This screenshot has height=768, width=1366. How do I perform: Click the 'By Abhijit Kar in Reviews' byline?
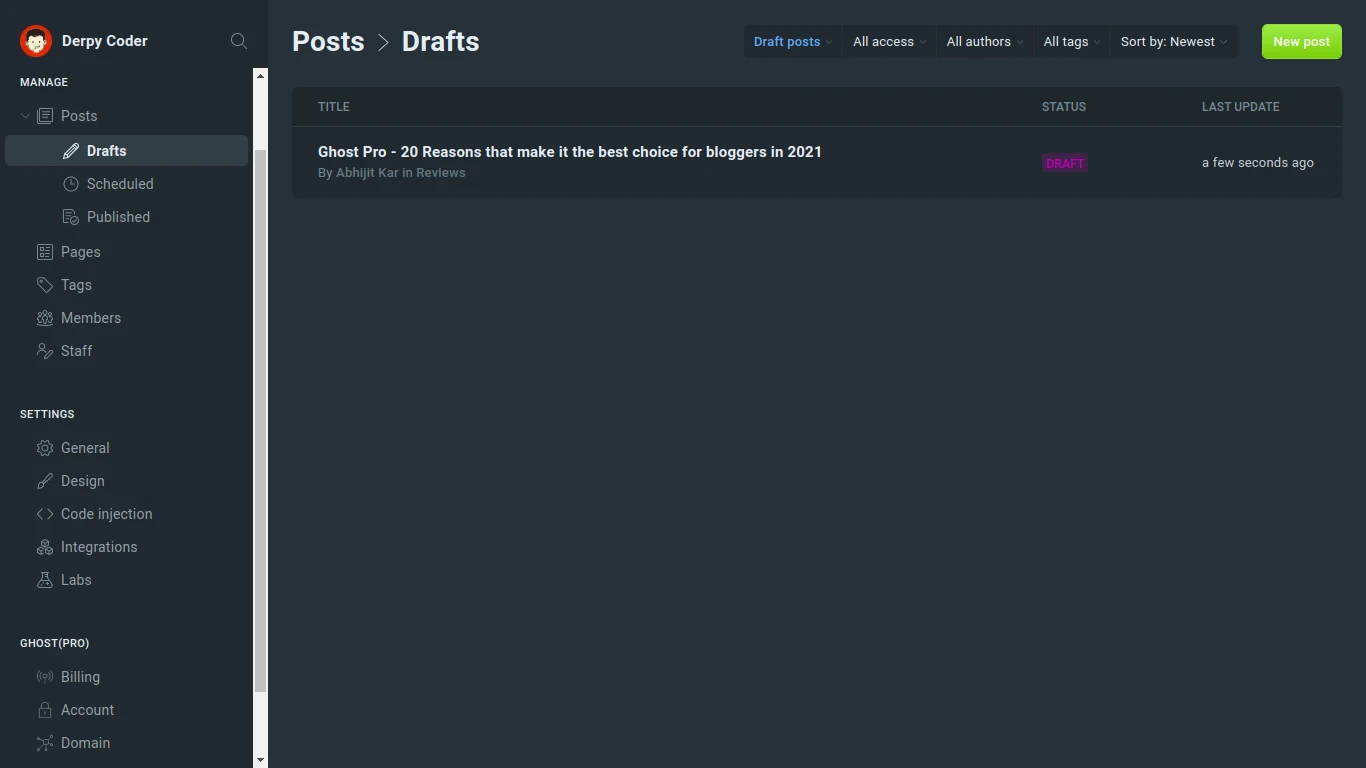(x=392, y=173)
